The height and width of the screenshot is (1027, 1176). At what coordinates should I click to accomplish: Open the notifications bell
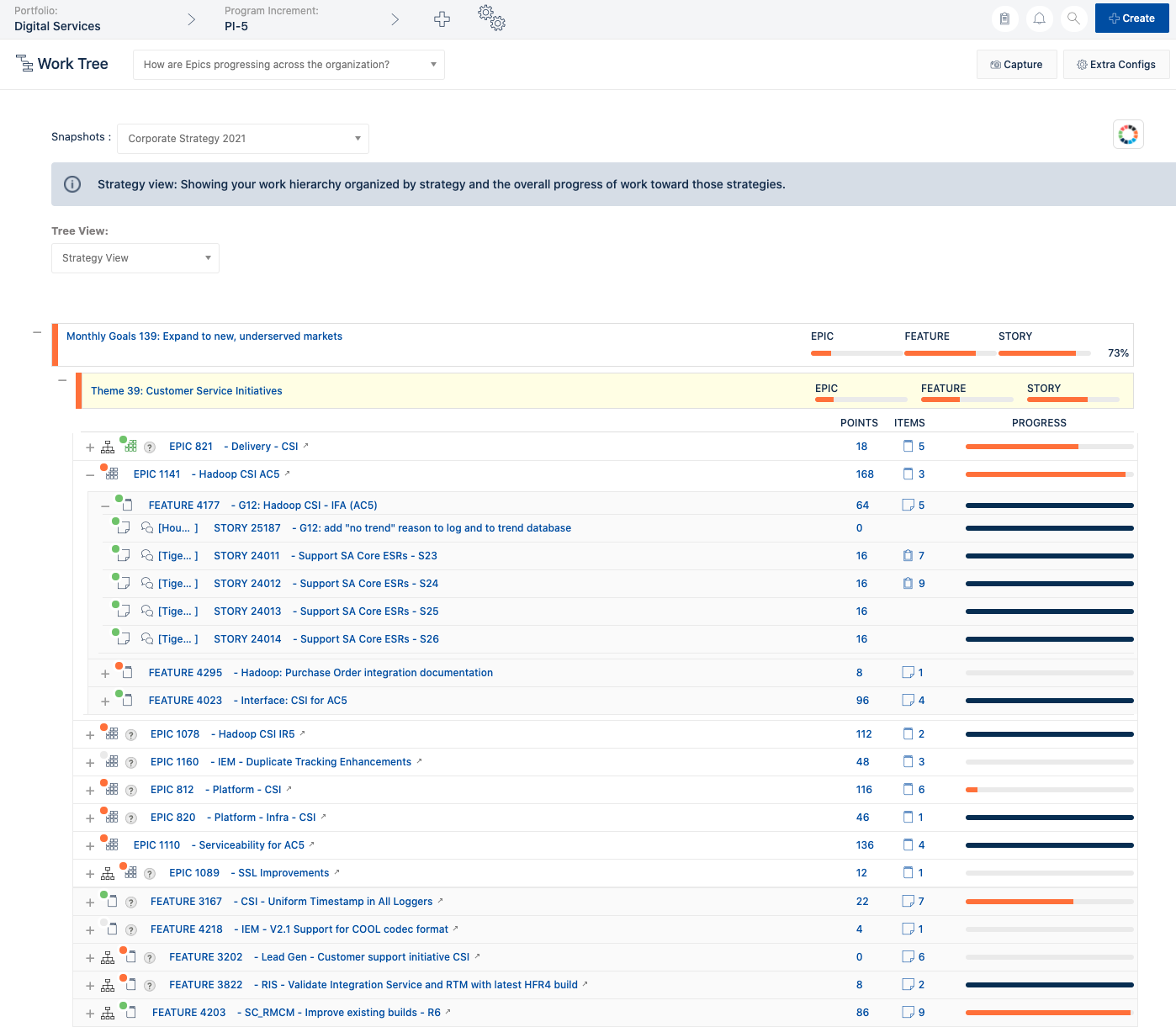(x=1040, y=19)
